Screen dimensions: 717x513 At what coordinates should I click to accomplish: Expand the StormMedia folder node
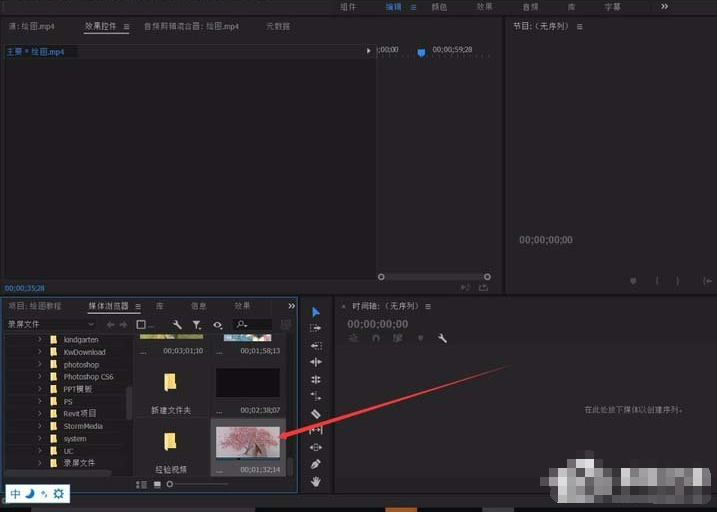40,426
